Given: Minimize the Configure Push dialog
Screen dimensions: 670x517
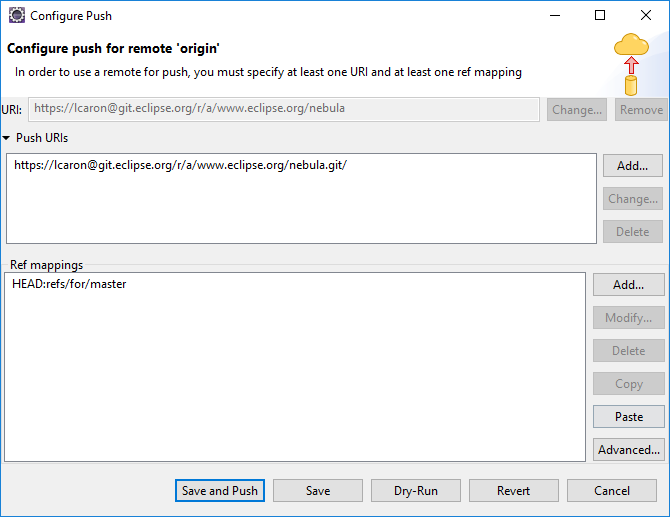Looking at the screenshot, I should [x=554, y=15].
